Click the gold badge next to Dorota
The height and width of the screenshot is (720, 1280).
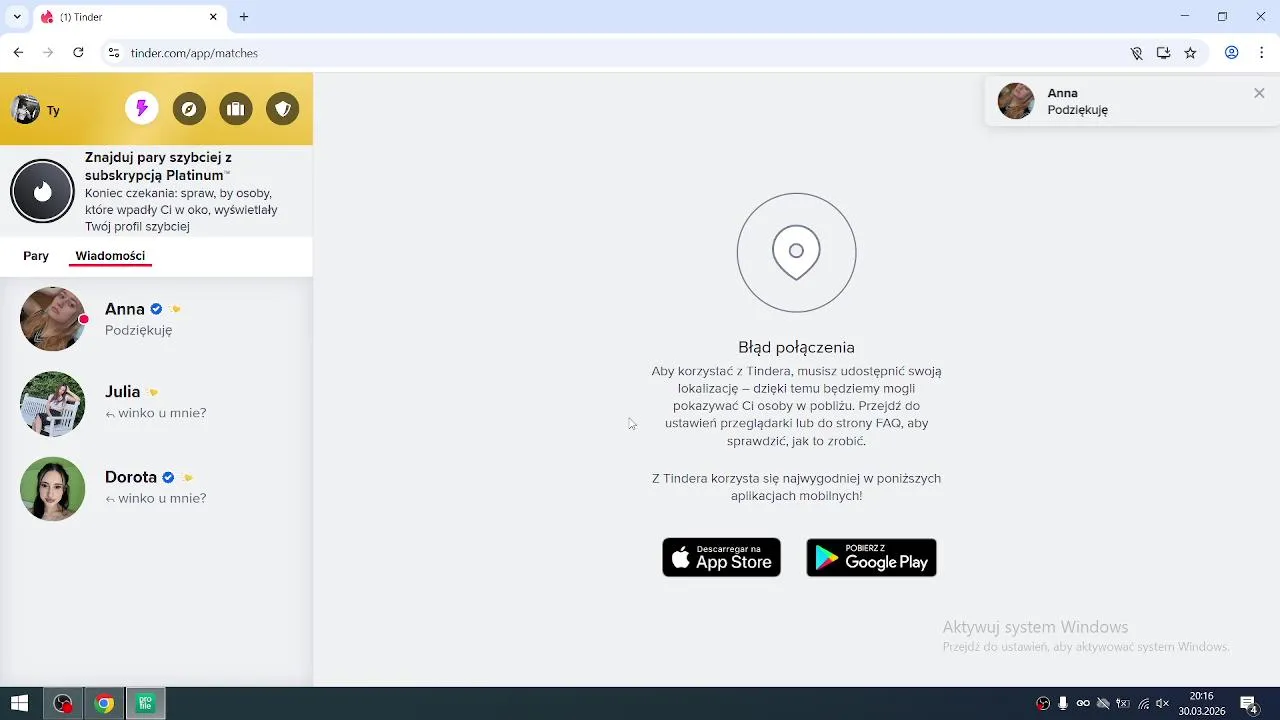pyautogui.click(x=187, y=477)
